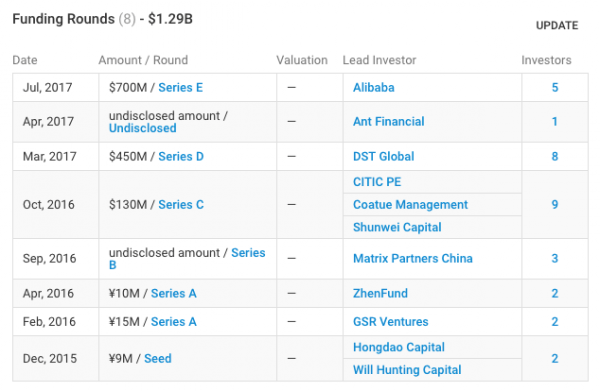600x391 pixels.
Task: Click ZhenFund investor link
Action: click(380, 293)
